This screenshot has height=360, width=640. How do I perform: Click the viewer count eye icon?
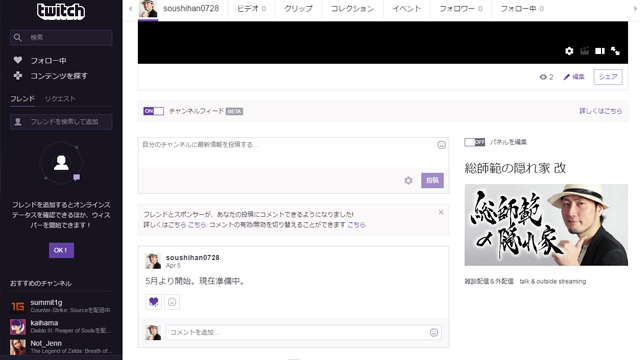pos(543,77)
